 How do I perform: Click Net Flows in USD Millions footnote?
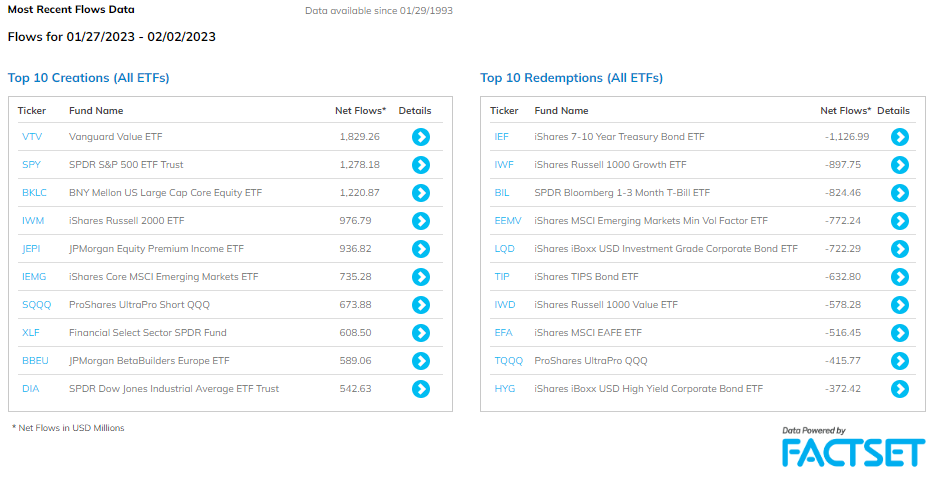tap(68, 428)
